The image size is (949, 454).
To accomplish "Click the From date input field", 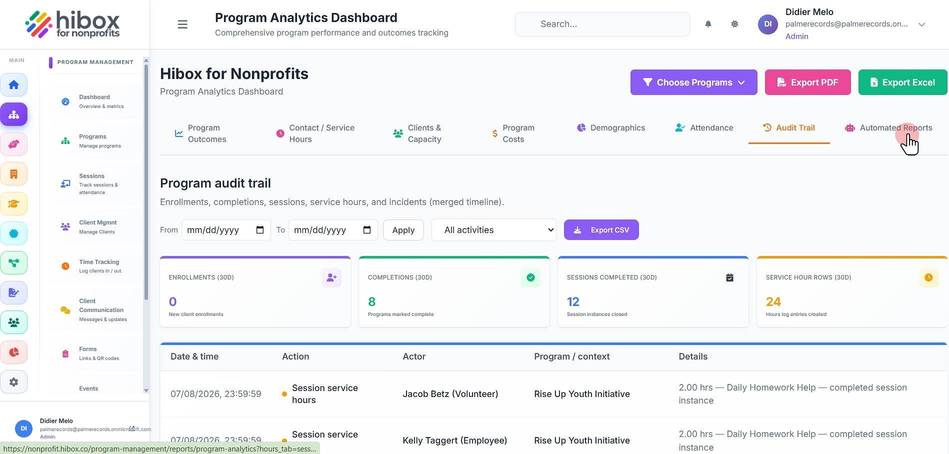I will [x=226, y=230].
